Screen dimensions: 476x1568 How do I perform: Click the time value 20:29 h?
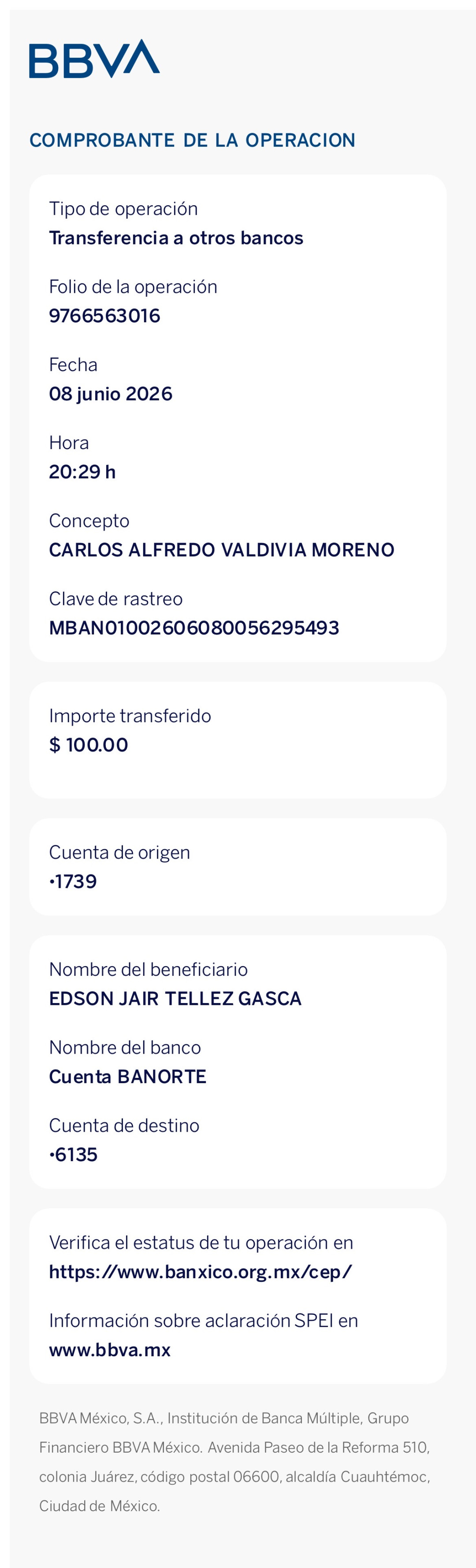82,472
